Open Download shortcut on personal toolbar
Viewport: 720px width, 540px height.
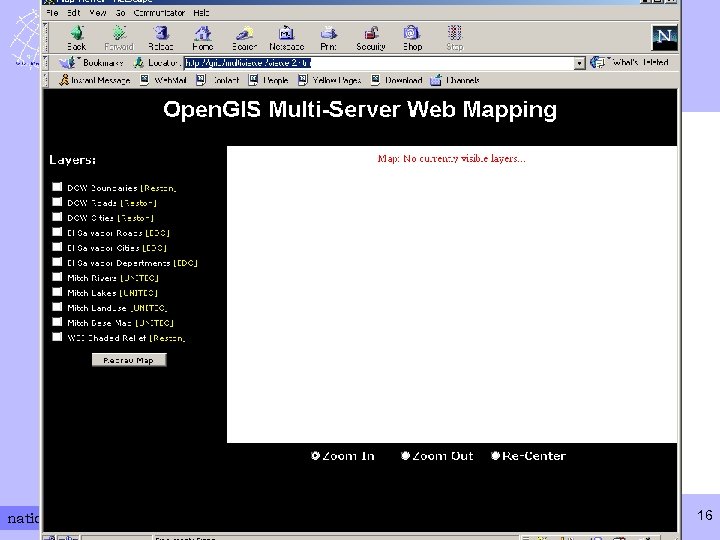click(397, 80)
